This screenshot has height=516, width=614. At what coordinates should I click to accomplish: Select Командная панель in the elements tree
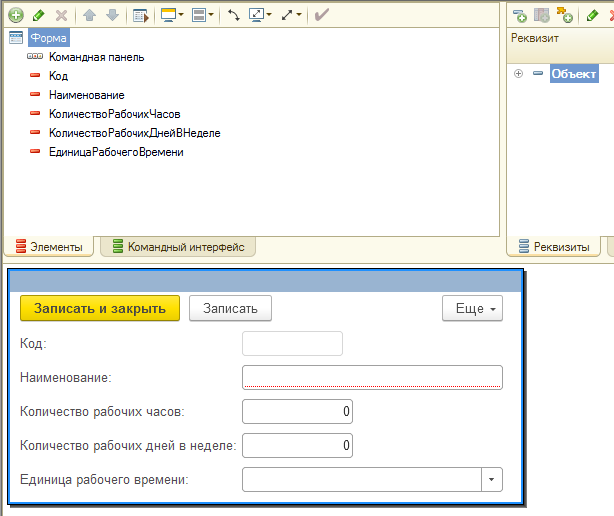[96, 57]
